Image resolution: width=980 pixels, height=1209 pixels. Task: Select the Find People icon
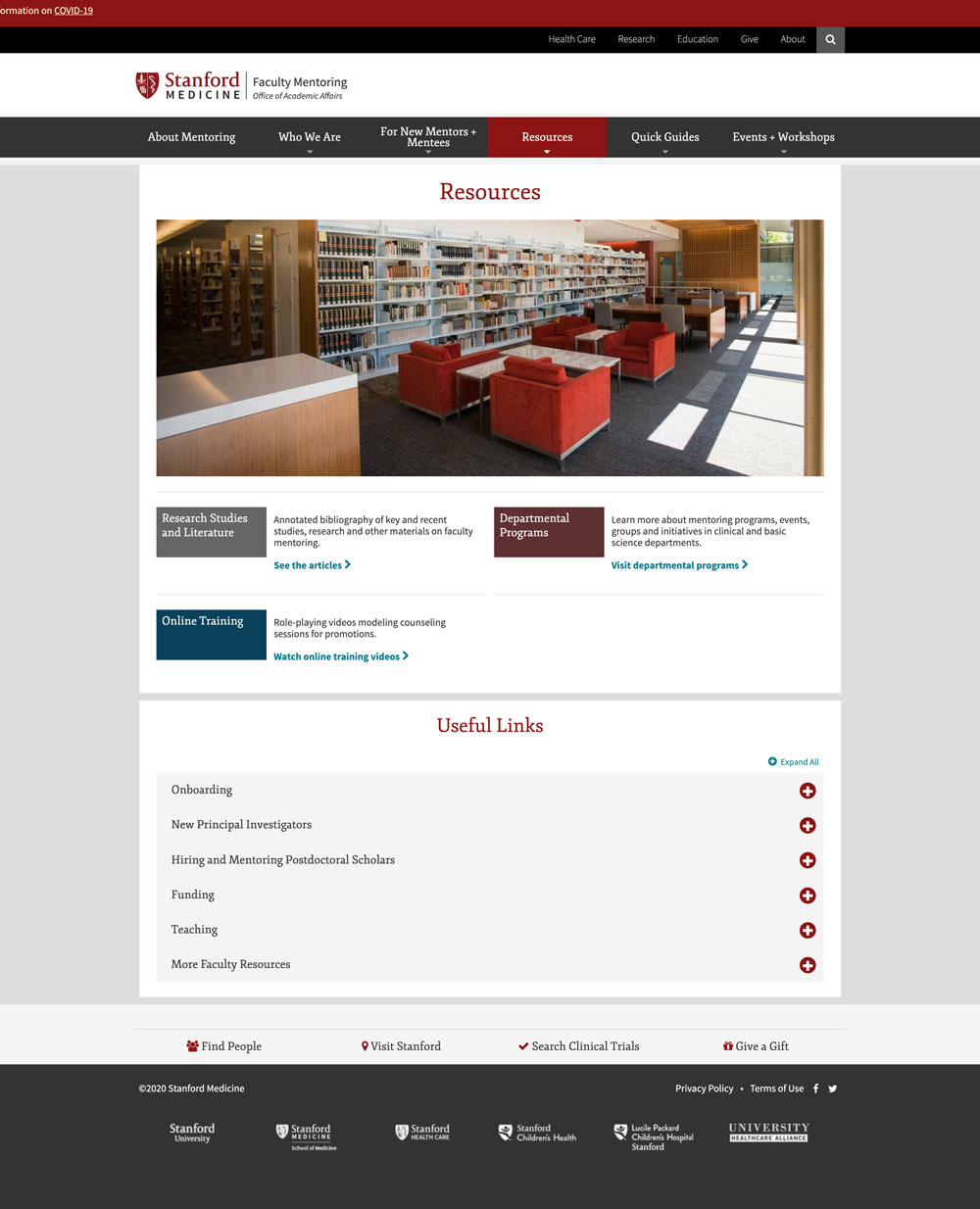pos(192,1045)
